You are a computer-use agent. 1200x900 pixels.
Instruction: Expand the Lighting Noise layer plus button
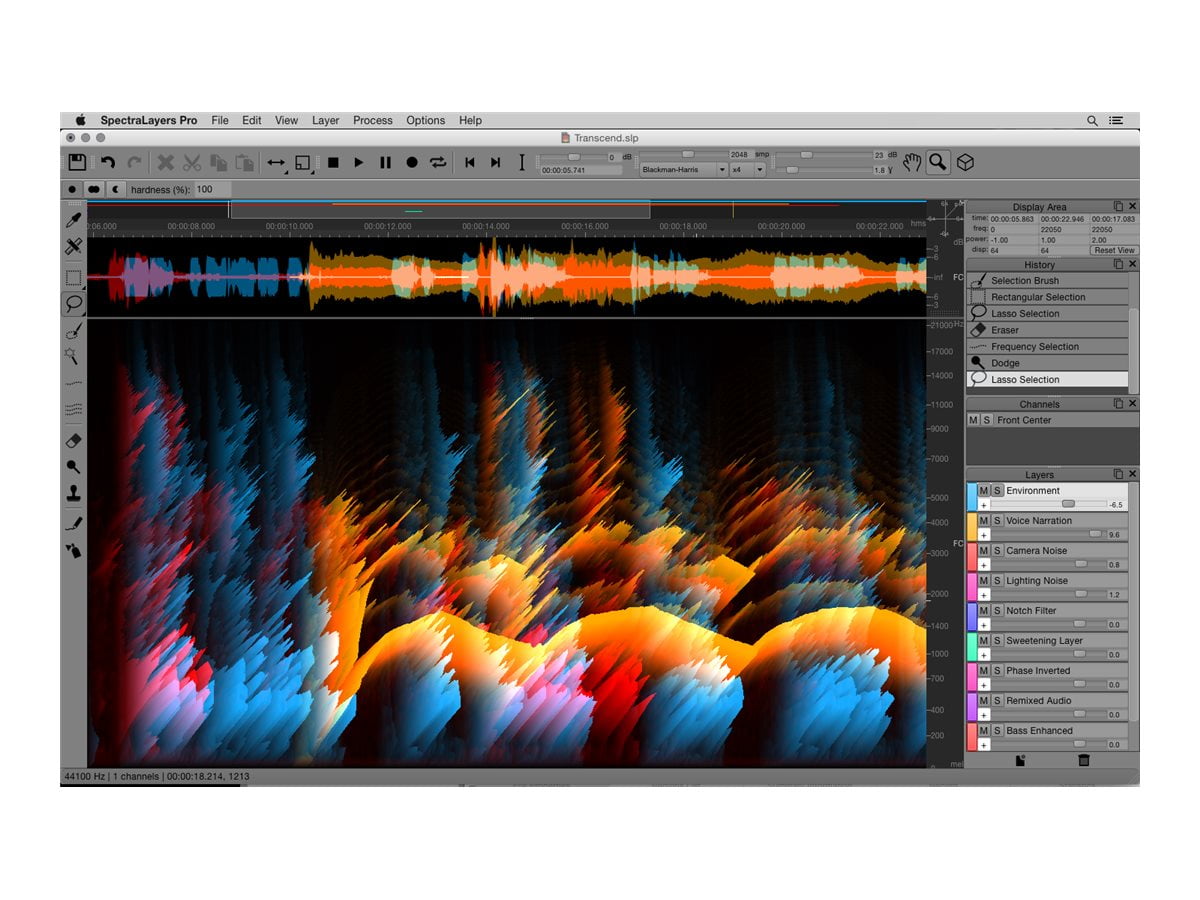(984, 595)
